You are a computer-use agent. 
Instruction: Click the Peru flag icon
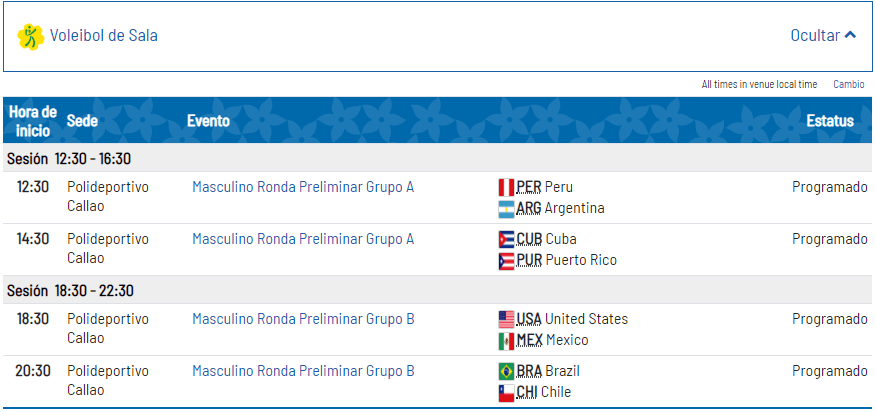click(506, 187)
